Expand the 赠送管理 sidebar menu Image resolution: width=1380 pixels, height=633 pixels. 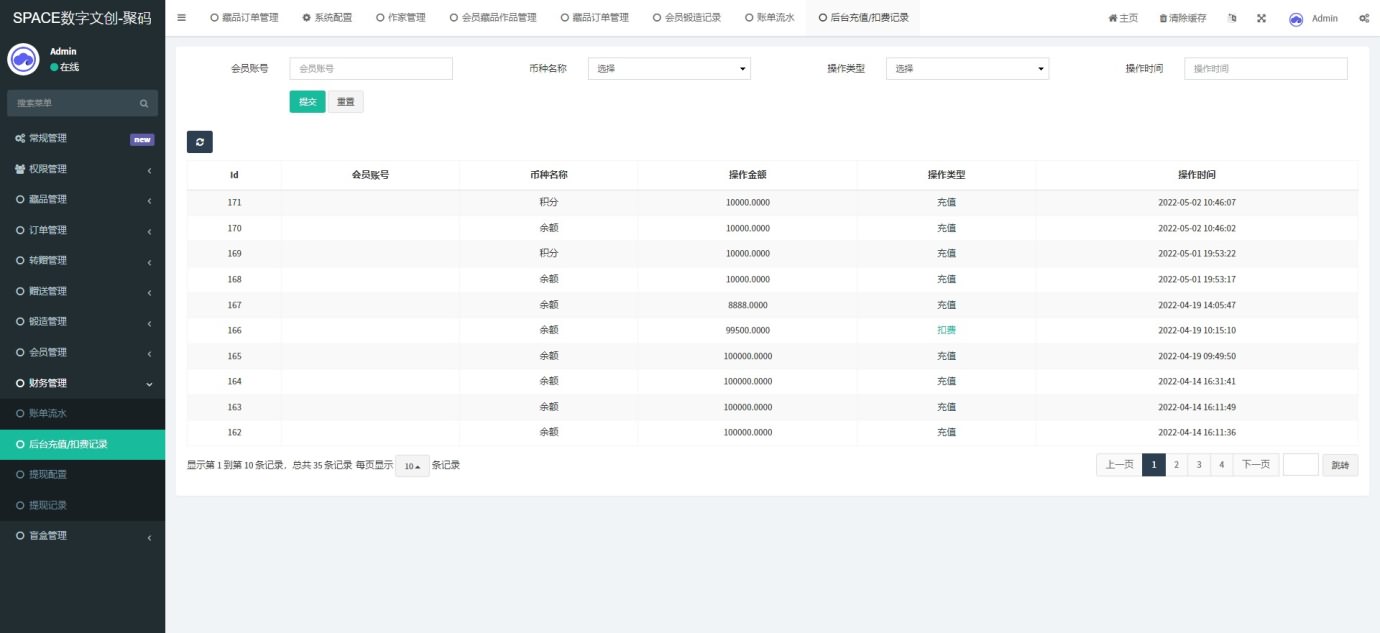[x=82, y=291]
